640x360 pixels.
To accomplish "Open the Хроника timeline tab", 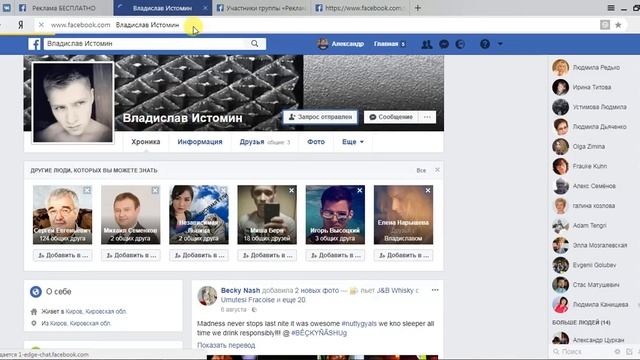I will [146, 142].
